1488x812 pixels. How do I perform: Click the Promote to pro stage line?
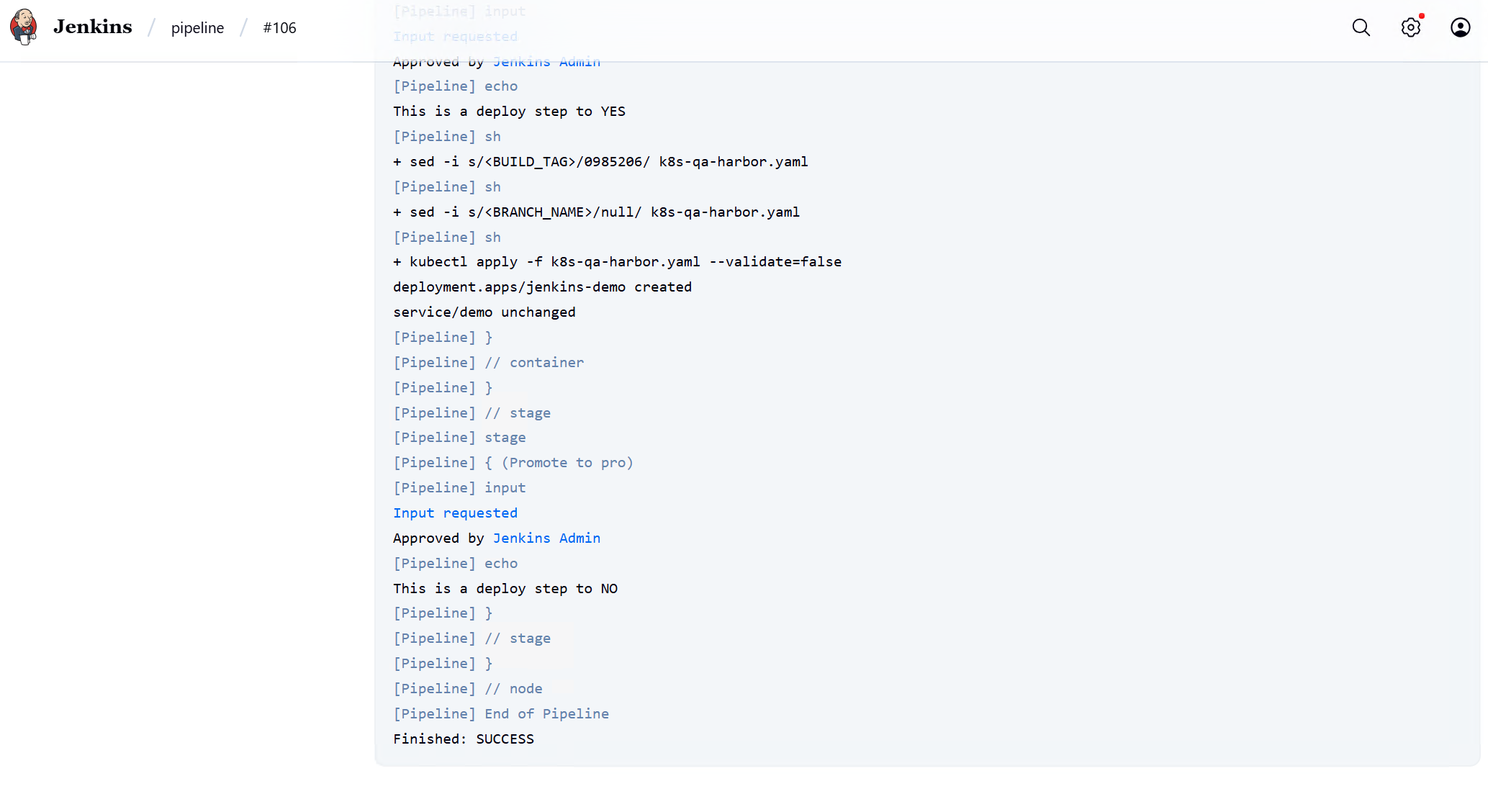coord(513,462)
